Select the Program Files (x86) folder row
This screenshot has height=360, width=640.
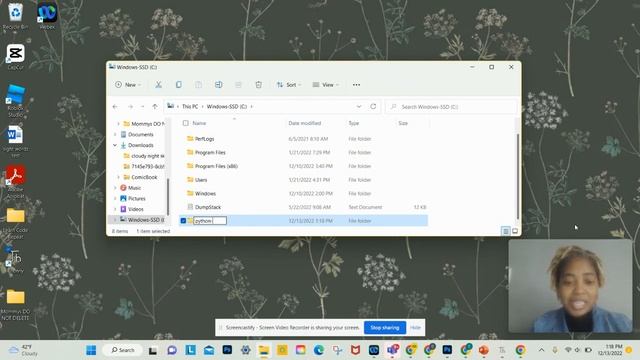[x=303, y=166]
